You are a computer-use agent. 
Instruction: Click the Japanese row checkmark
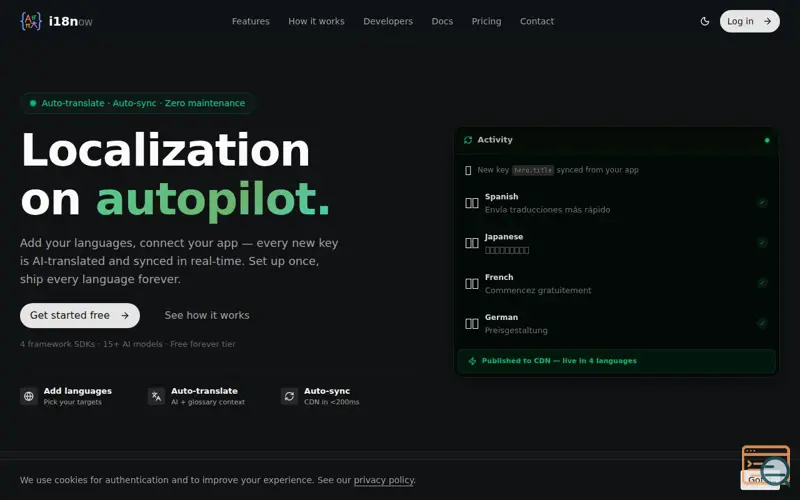click(x=762, y=242)
